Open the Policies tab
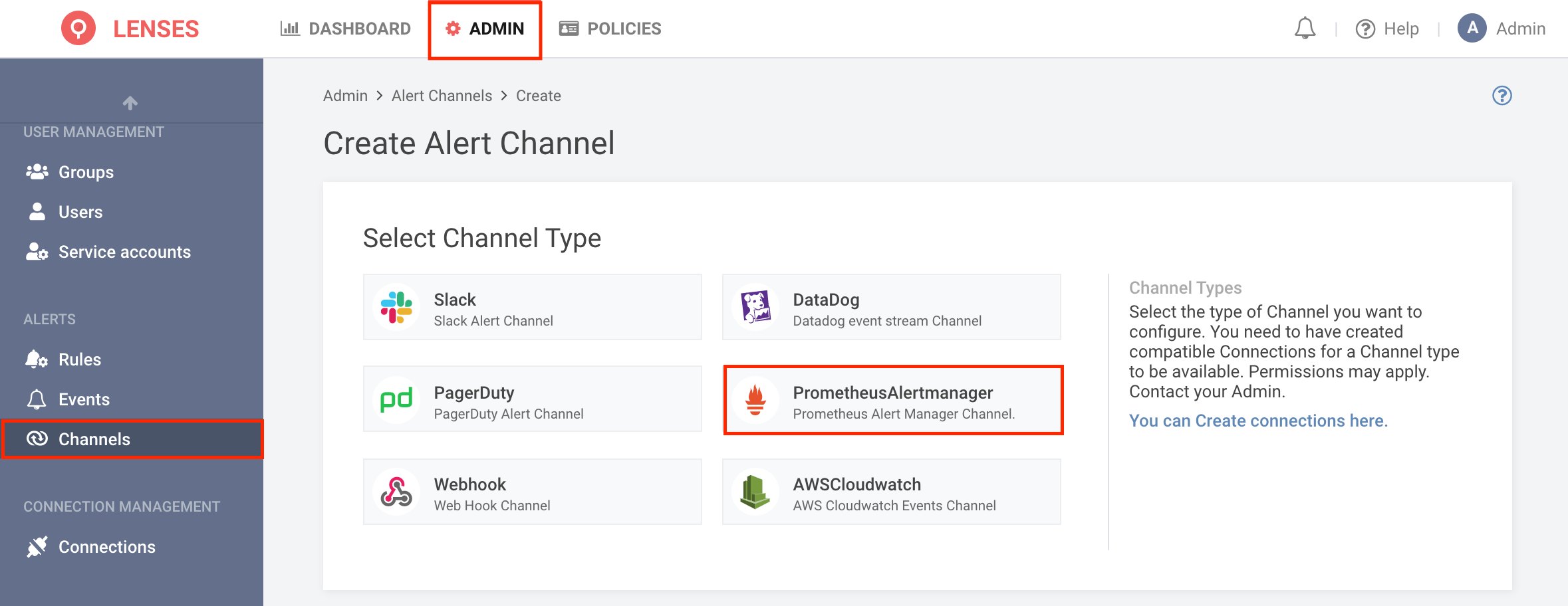 tap(610, 29)
